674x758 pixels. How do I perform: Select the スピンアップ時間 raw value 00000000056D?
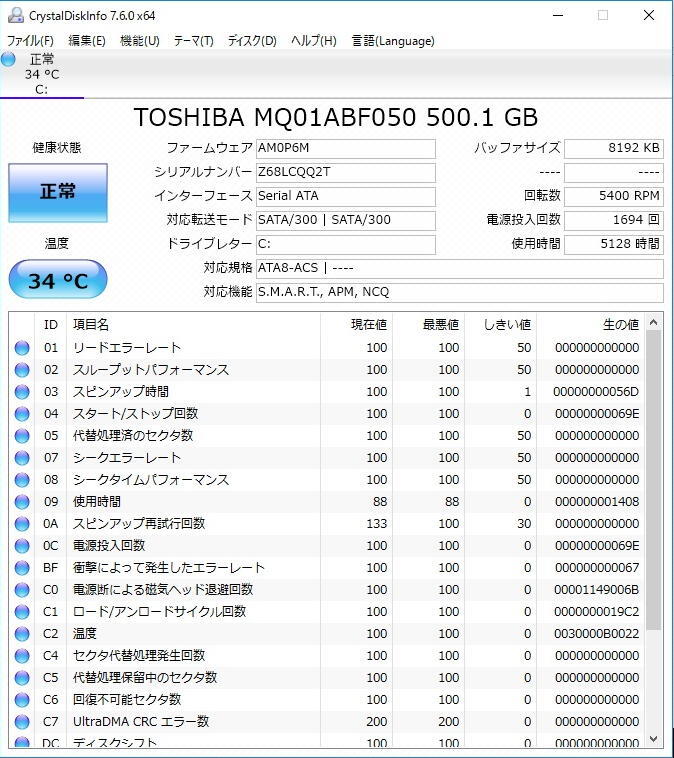point(596,392)
